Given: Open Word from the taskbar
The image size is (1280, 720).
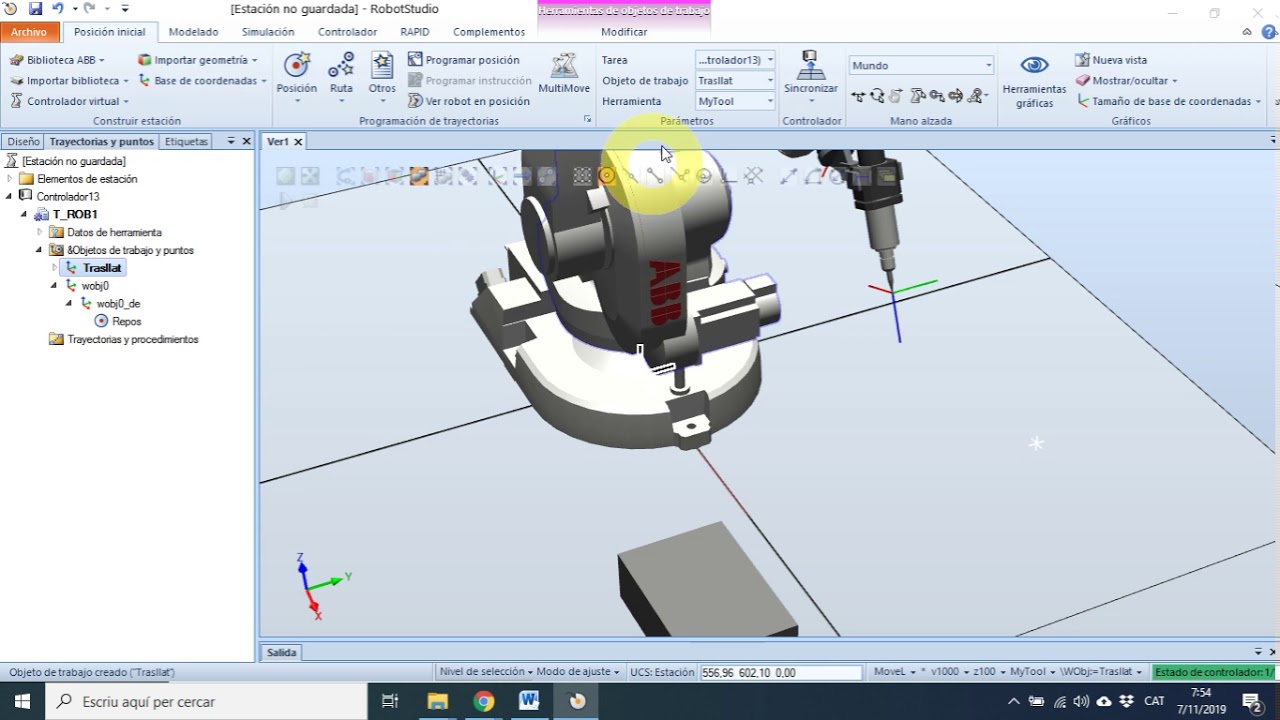Looking at the screenshot, I should coord(530,701).
